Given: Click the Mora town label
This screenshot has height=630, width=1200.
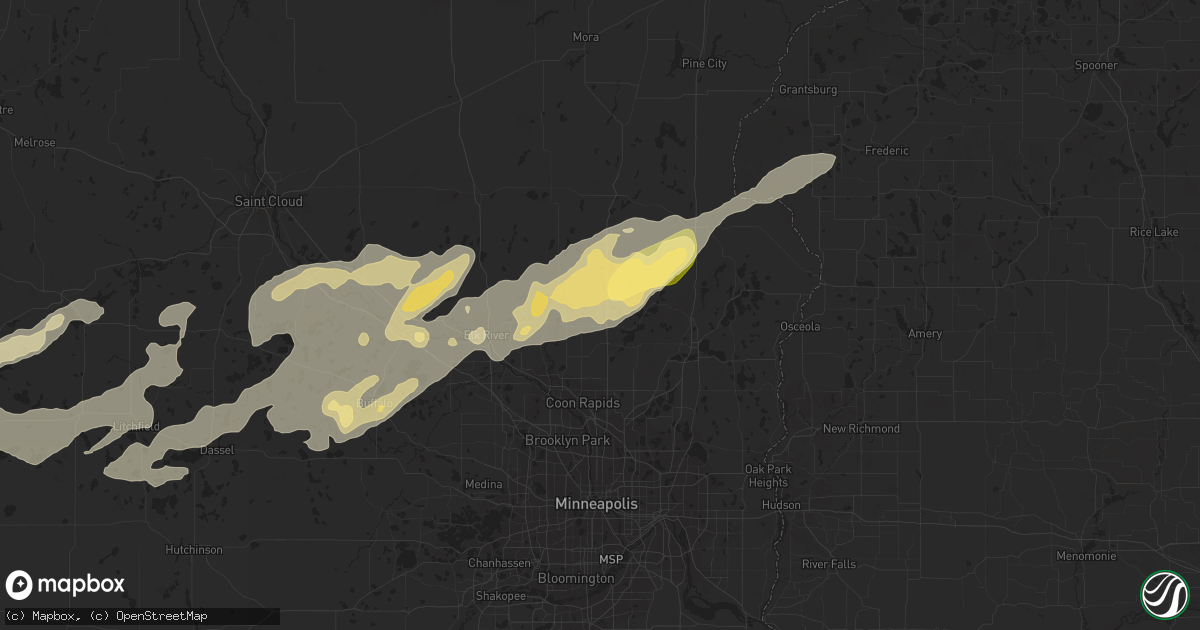Looking at the screenshot, I should [586, 37].
